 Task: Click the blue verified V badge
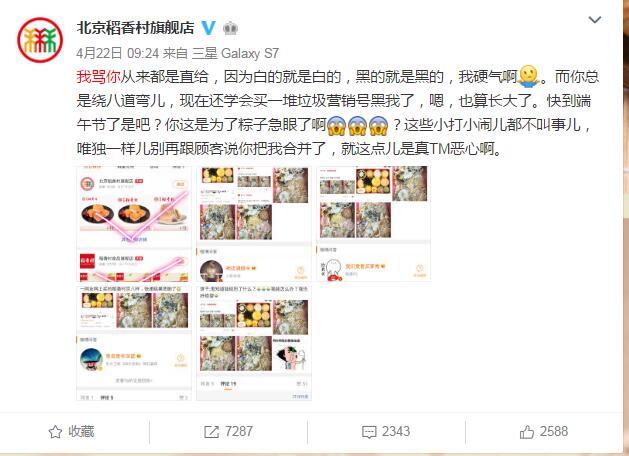pos(208,28)
